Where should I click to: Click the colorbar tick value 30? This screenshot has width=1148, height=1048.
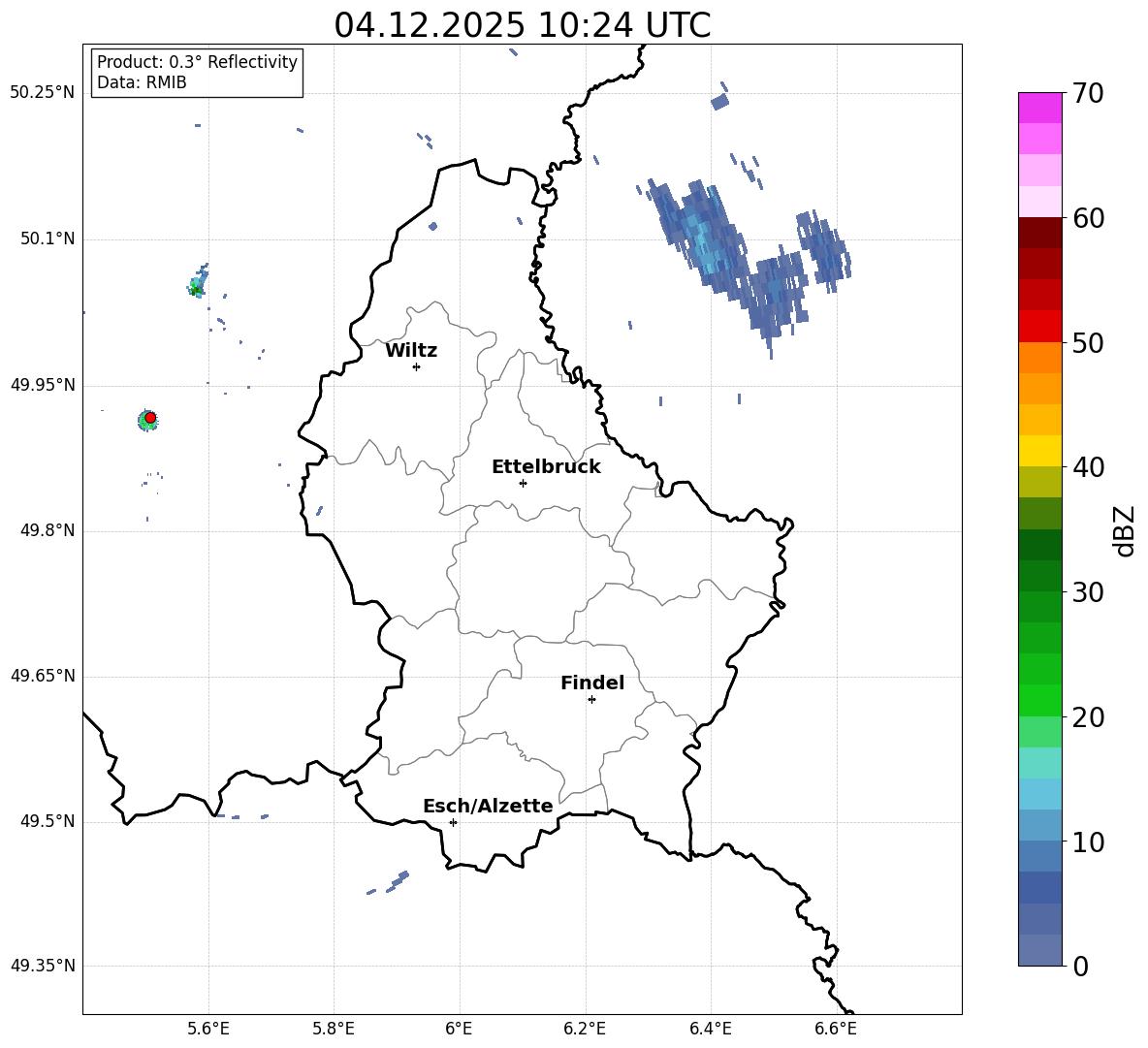(1088, 592)
